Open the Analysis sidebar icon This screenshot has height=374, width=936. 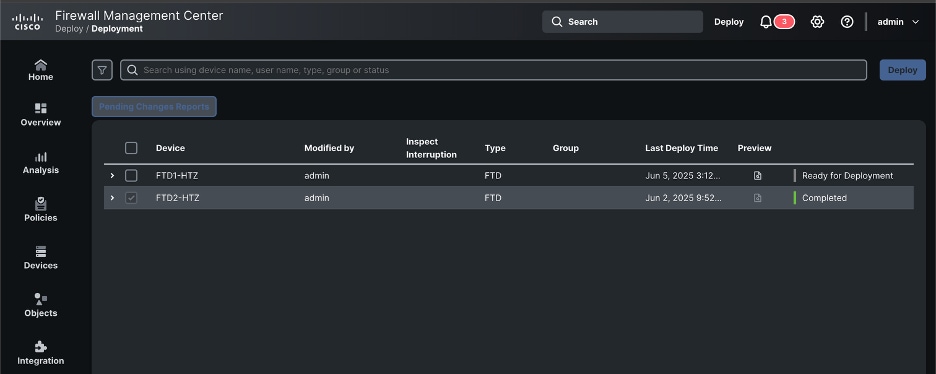click(x=41, y=157)
